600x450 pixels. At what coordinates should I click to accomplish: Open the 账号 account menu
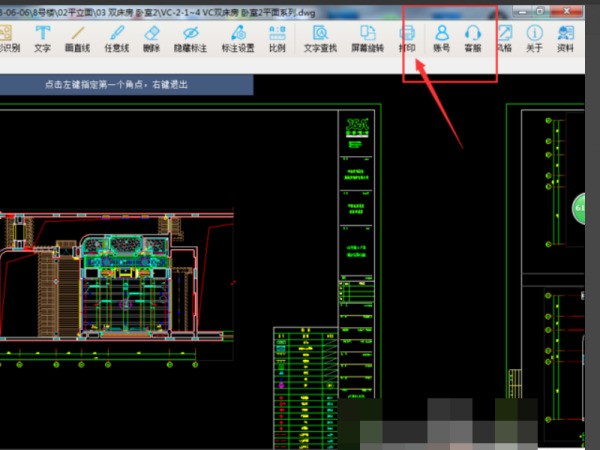point(442,38)
